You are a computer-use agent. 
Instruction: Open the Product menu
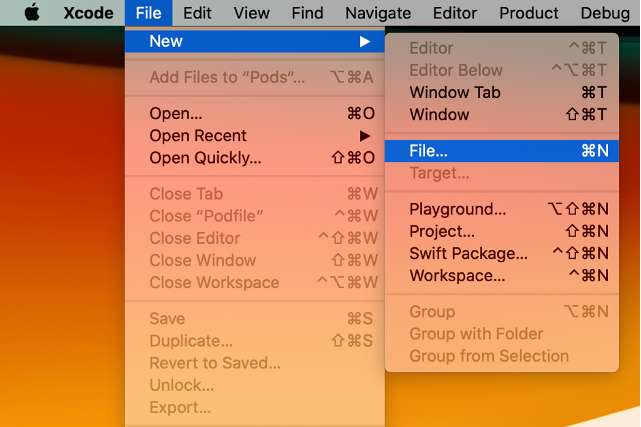(528, 13)
